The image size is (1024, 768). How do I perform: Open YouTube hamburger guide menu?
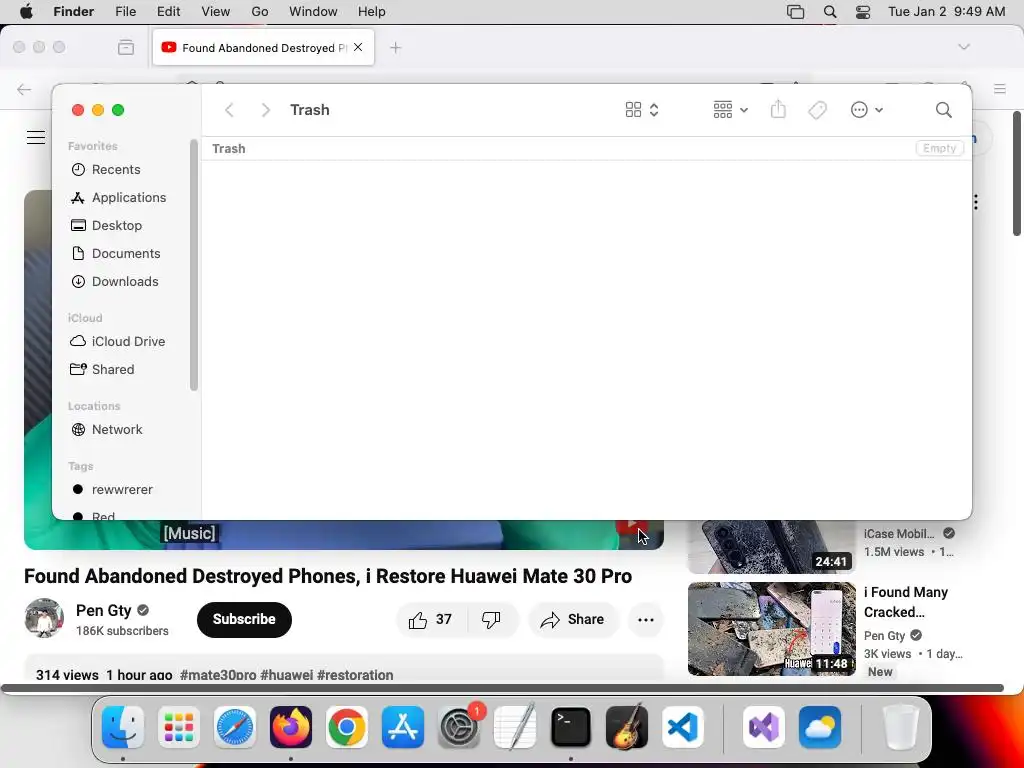36,137
